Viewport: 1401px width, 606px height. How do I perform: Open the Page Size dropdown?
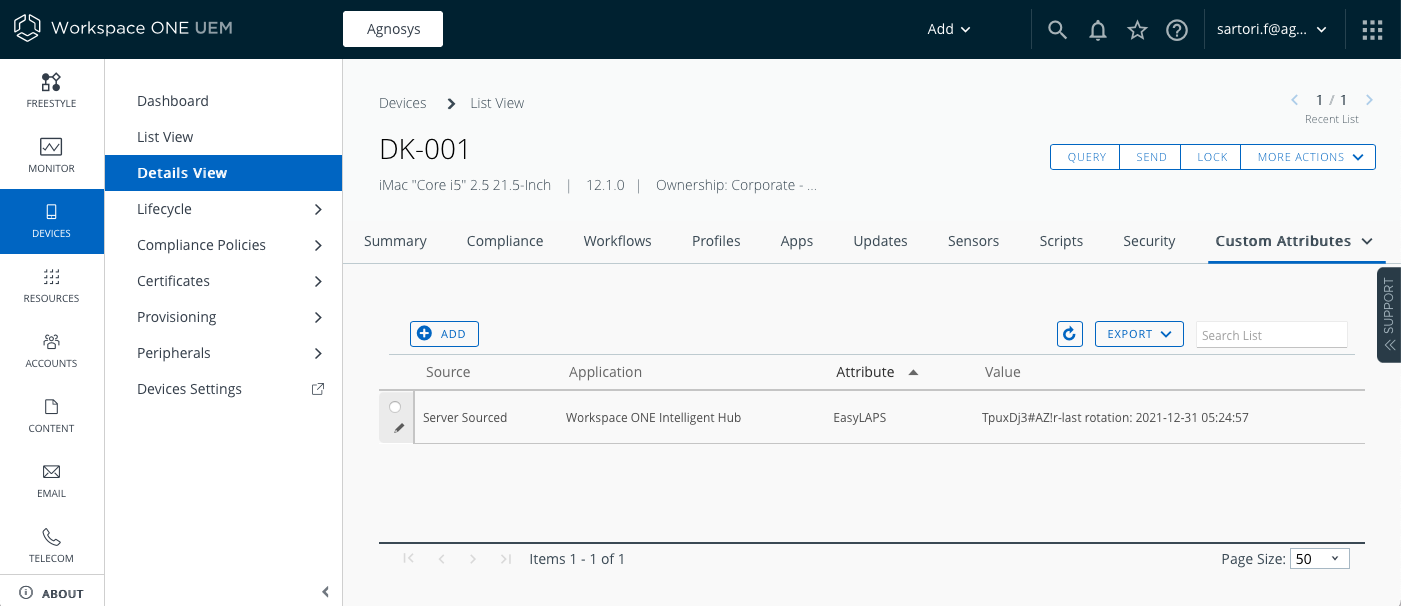pos(1320,559)
